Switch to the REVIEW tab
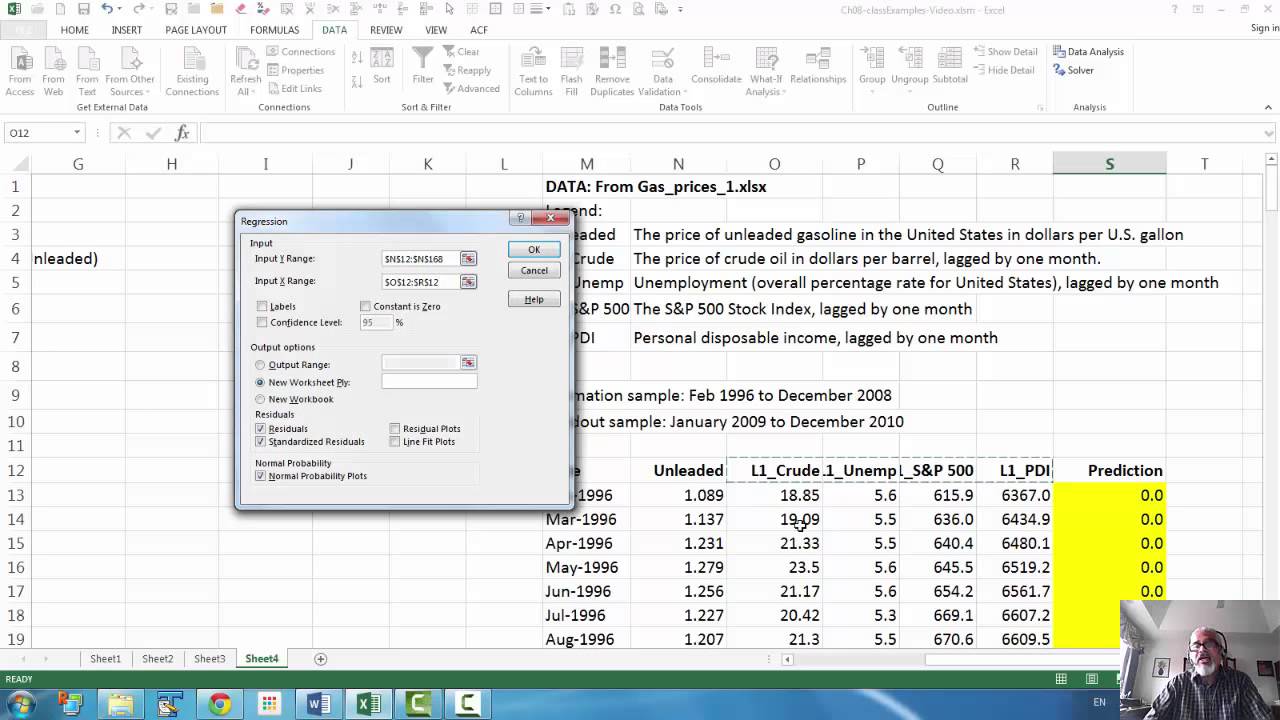 pyautogui.click(x=386, y=30)
